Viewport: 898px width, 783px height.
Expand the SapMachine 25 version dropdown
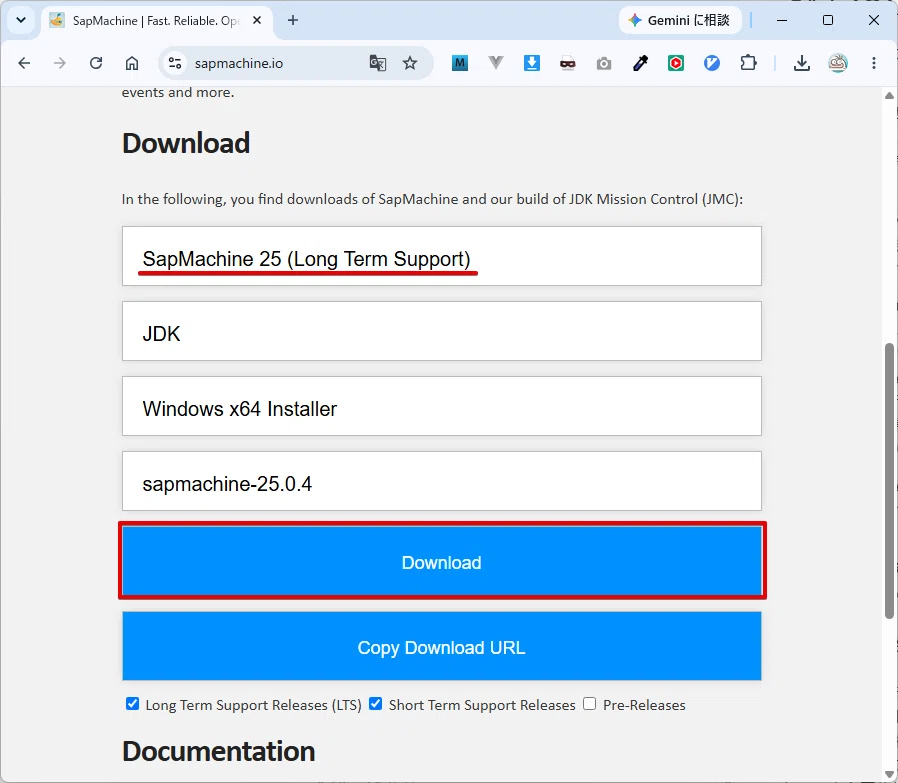tap(442, 256)
